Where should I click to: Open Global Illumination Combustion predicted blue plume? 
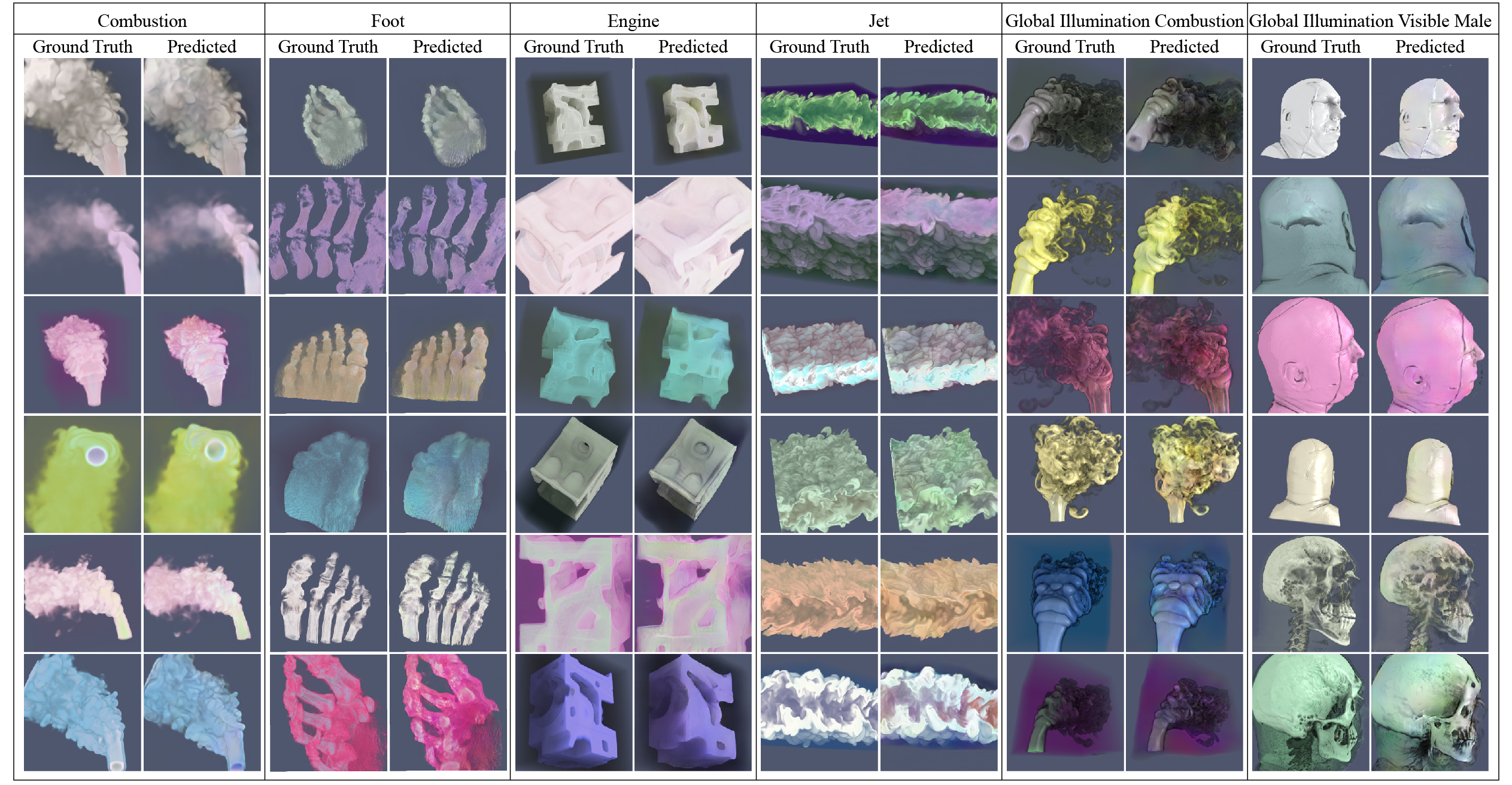pyautogui.click(x=1185, y=593)
